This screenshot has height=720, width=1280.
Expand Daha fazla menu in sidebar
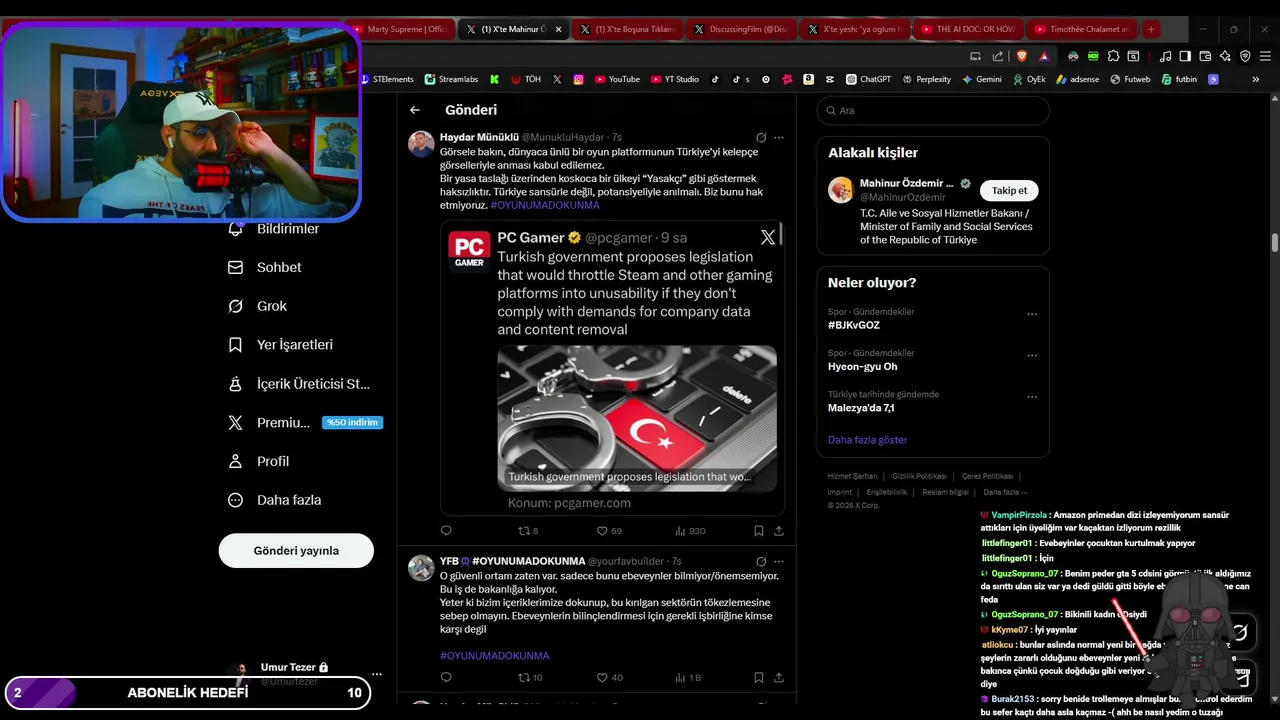(274, 500)
